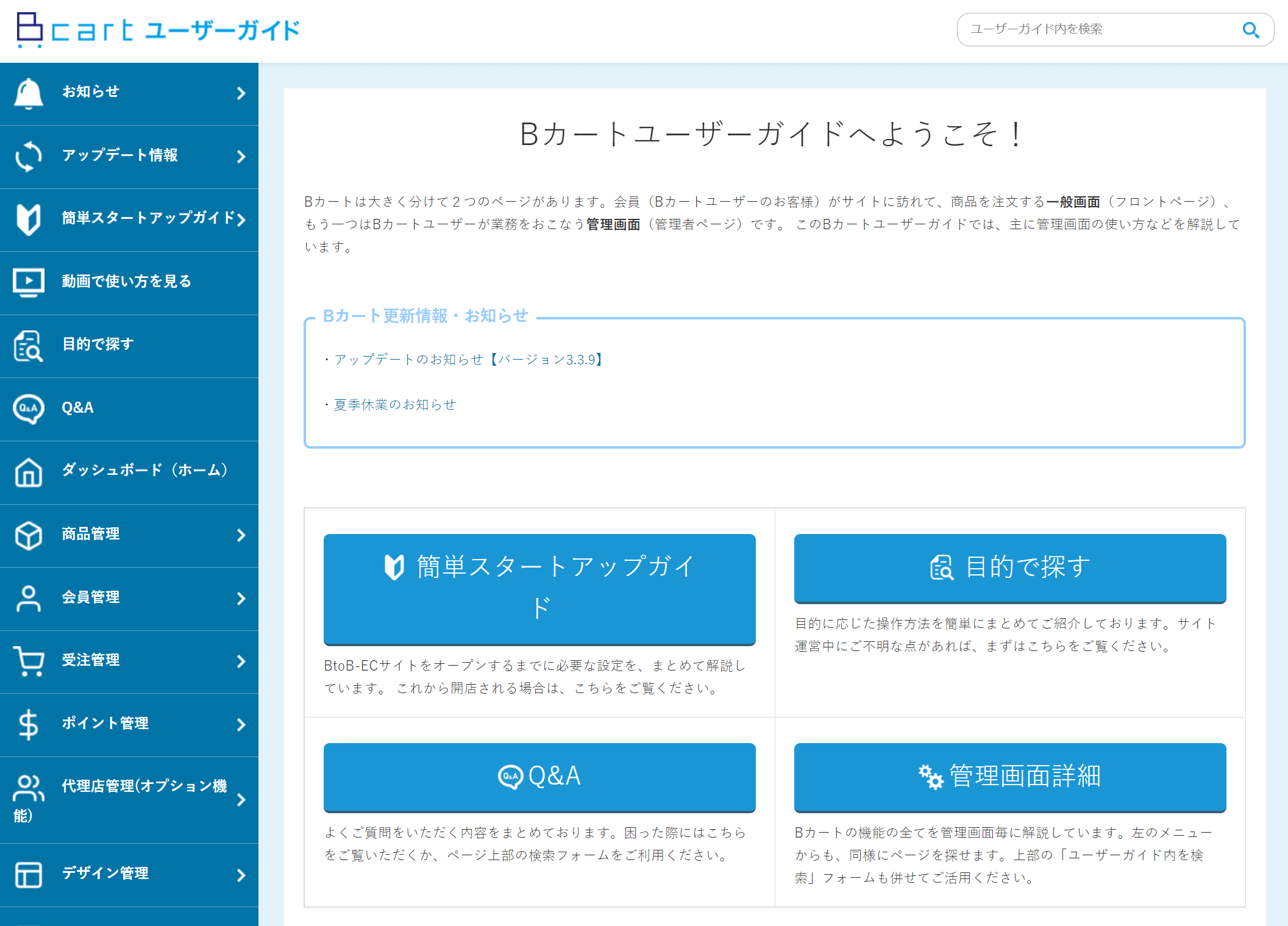The height and width of the screenshot is (926, 1288).
Task: Click the person icon for 会員管理
Action: click(29, 599)
